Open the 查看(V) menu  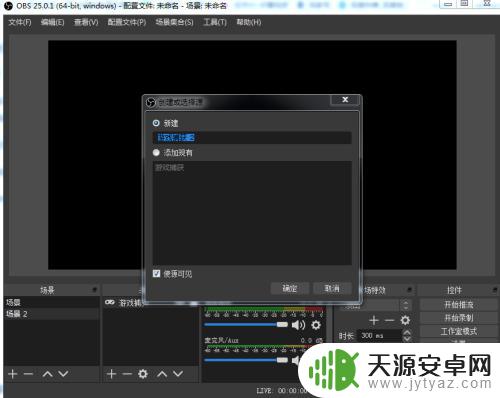point(86,22)
